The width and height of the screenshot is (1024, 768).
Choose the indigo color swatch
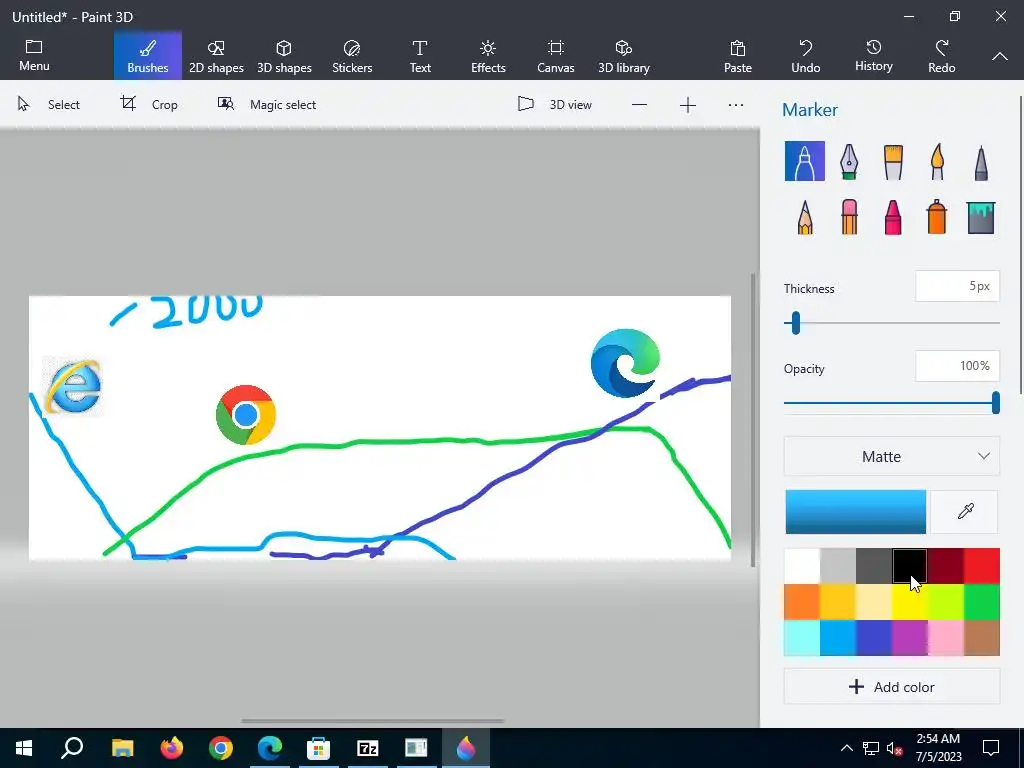click(874, 637)
